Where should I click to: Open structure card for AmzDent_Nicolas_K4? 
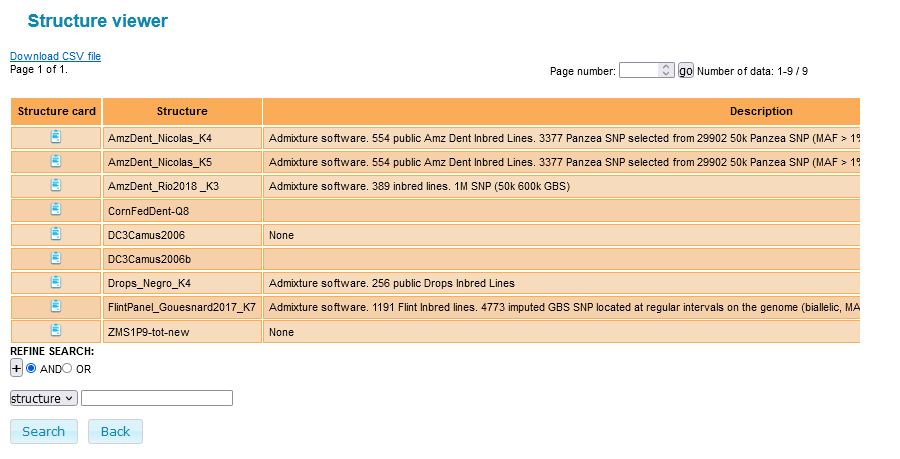coord(56,137)
